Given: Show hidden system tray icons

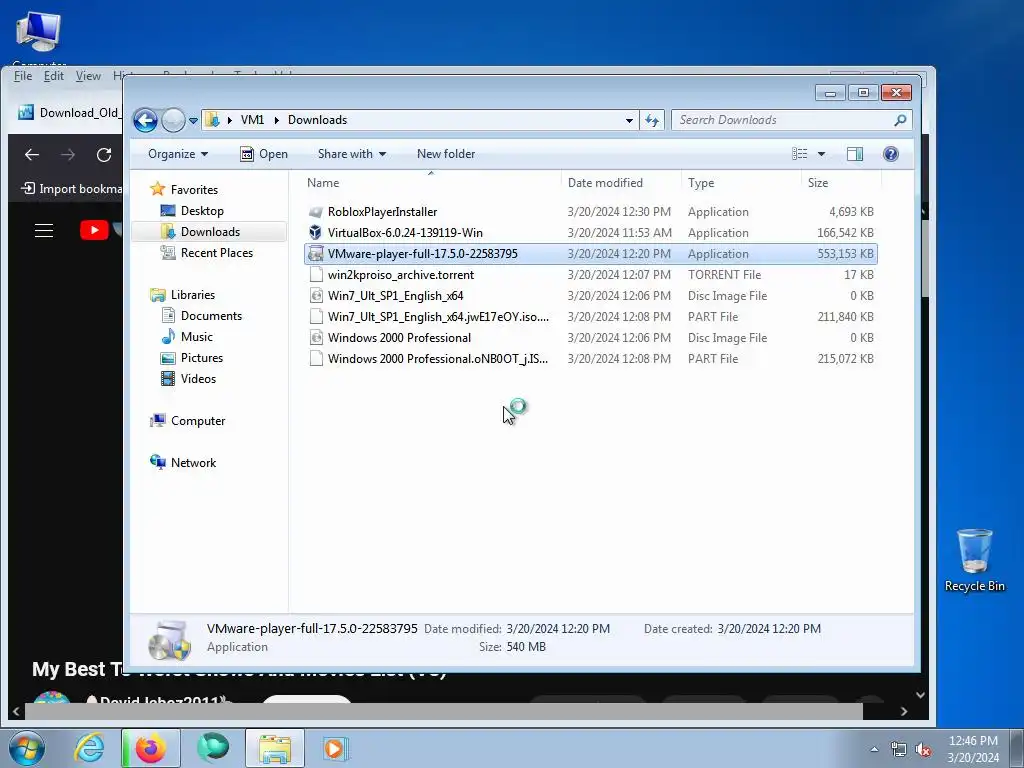Looking at the screenshot, I should pyautogui.click(x=874, y=749).
